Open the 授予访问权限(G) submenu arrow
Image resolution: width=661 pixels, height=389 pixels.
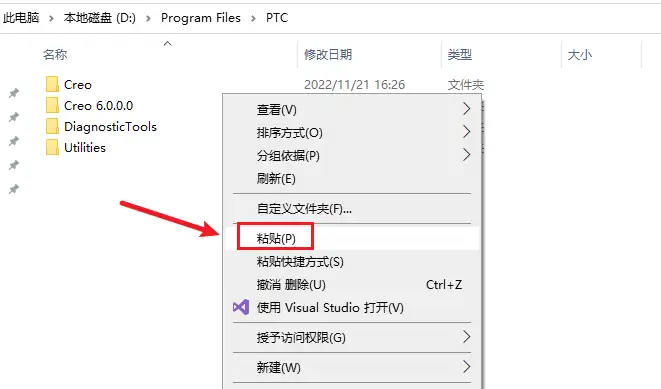point(466,336)
